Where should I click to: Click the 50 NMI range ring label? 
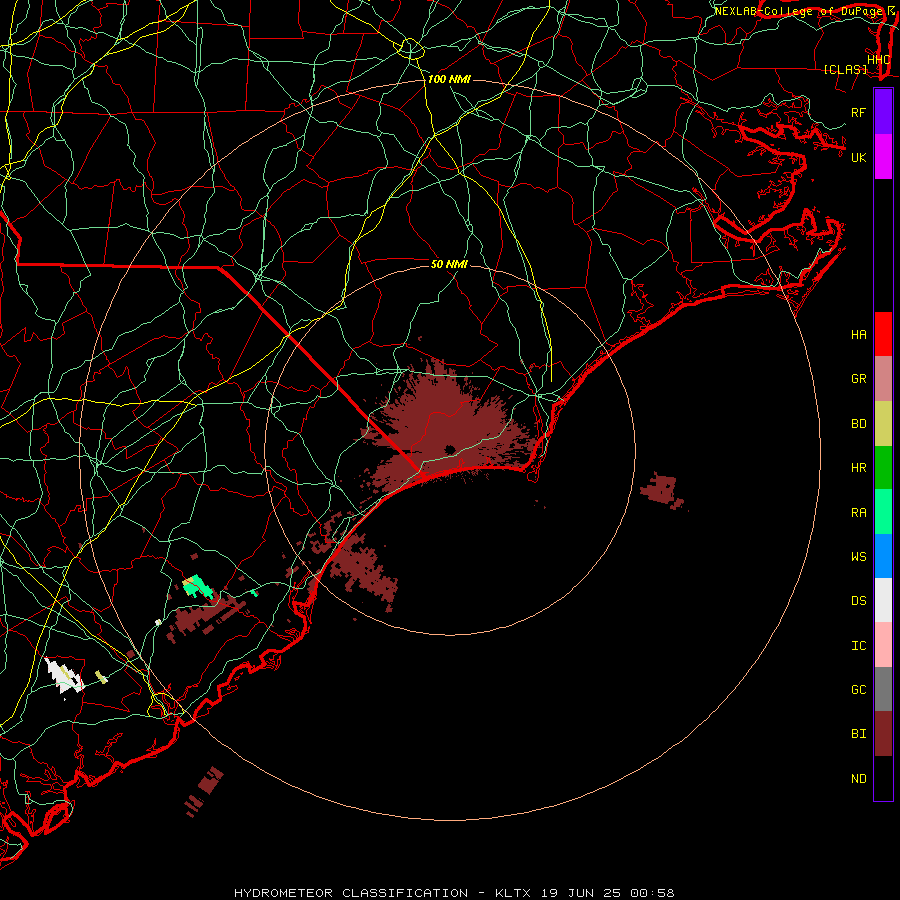click(449, 264)
